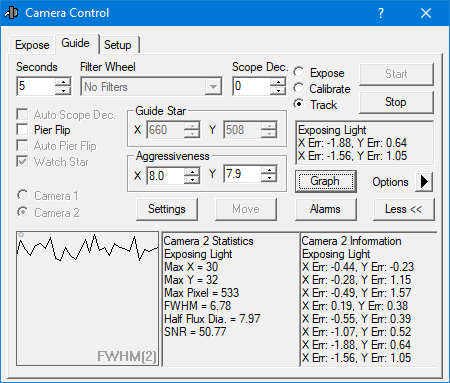Image resolution: width=450 pixels, height=383 pixels.
Task: Click the "X Err: 0.19, Y Err: 0.38" row
Action: [x=355, y=306]
